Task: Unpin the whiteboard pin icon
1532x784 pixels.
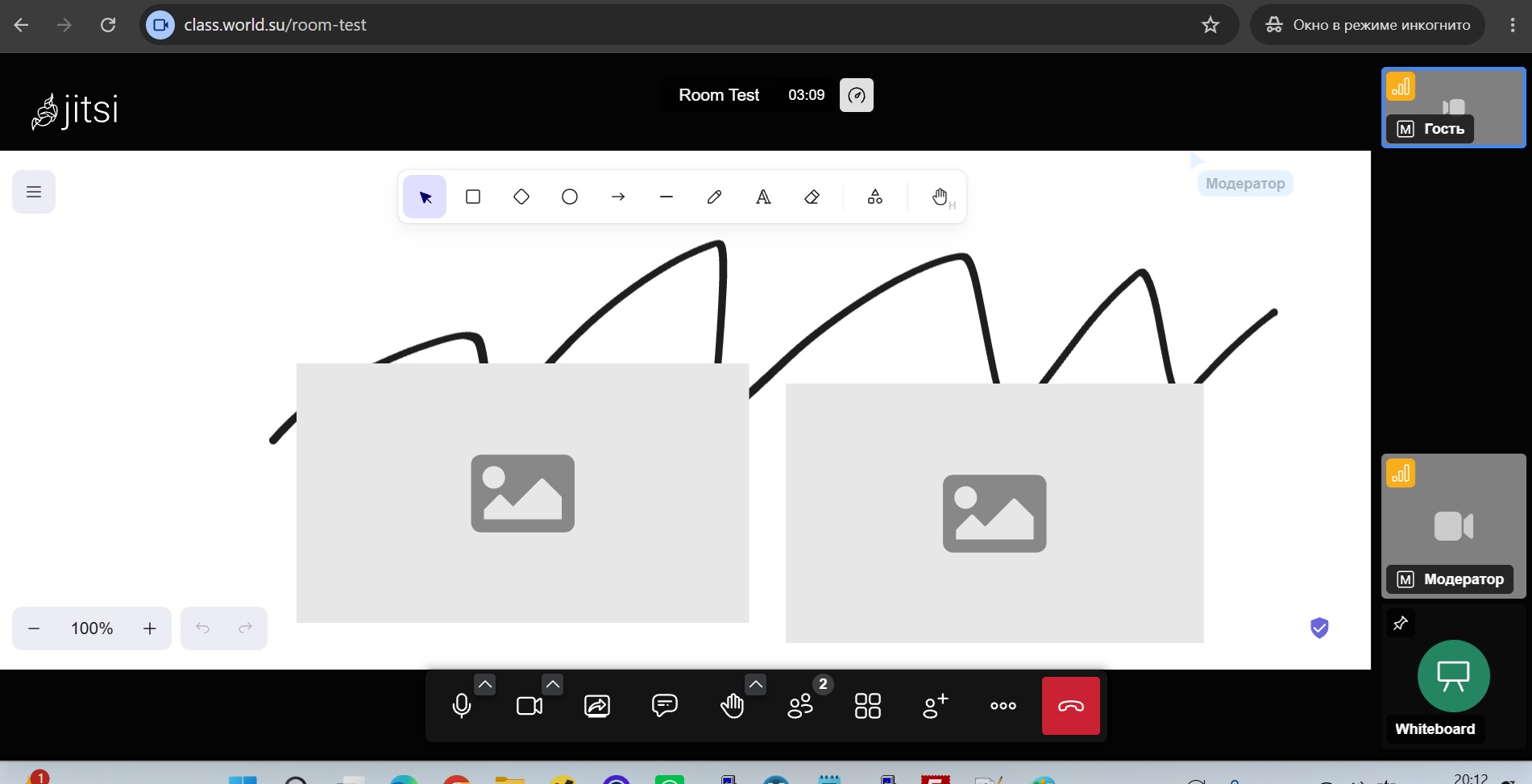Action: click(x=1401, y=623)
